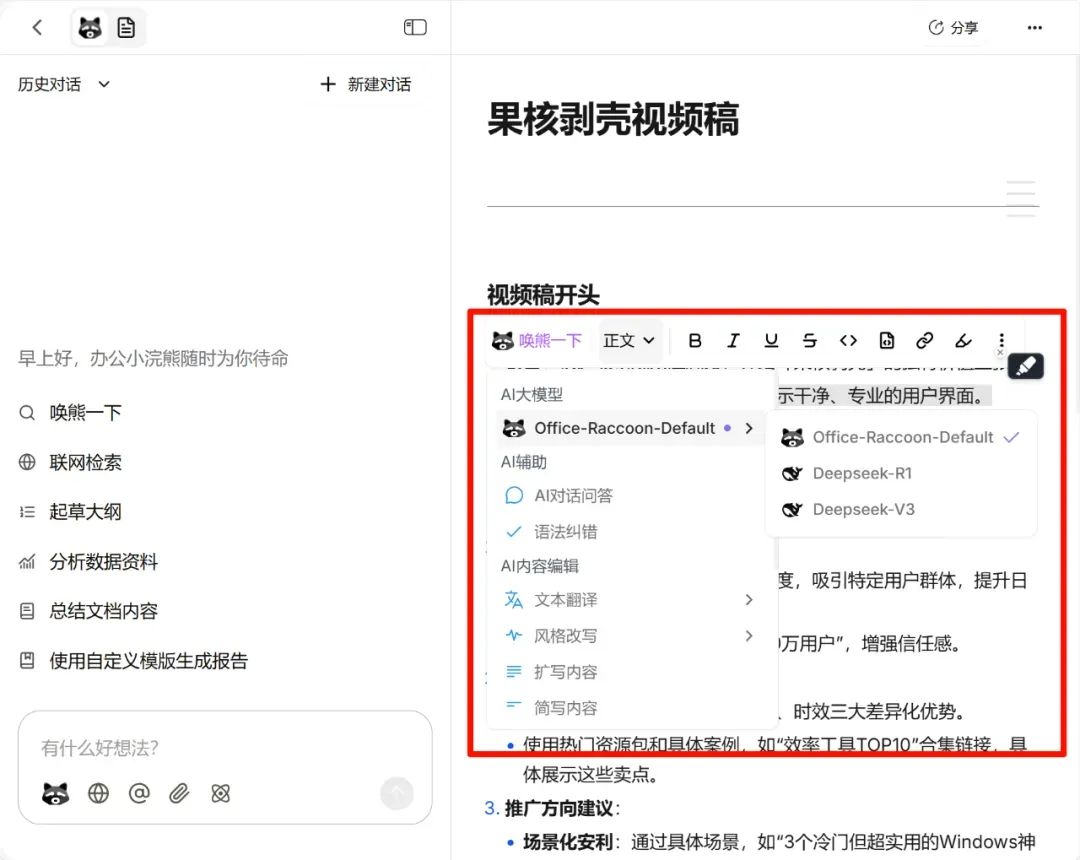
Task: Open the raccoon assistant tab
Action: coord(90,28)
